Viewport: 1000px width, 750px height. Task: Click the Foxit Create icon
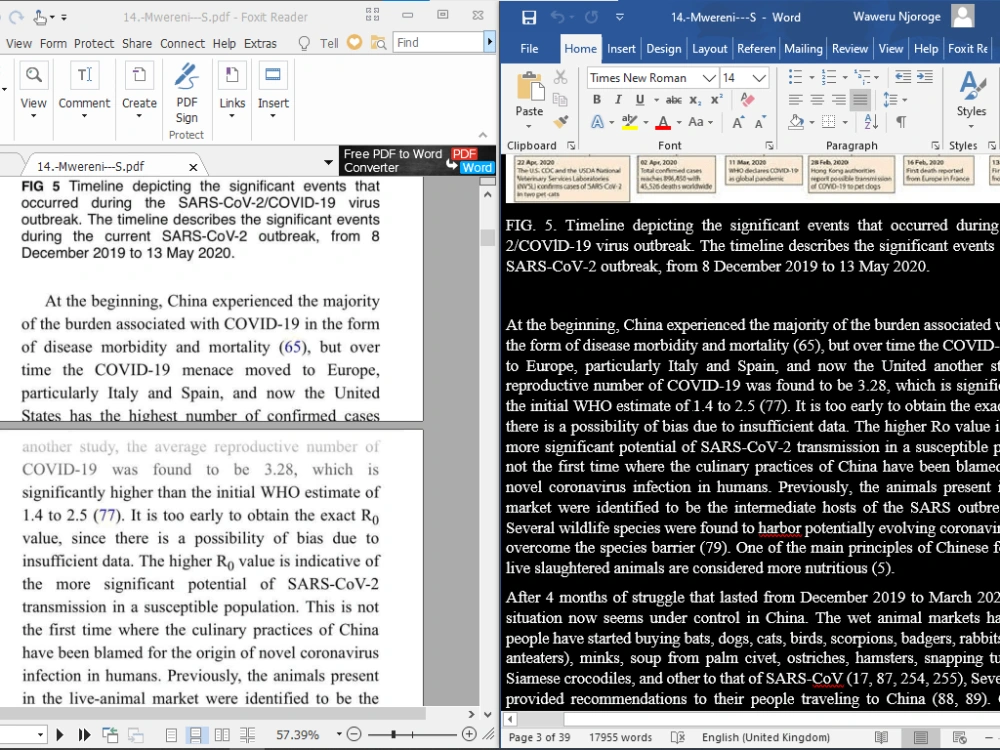coord(138,75)
